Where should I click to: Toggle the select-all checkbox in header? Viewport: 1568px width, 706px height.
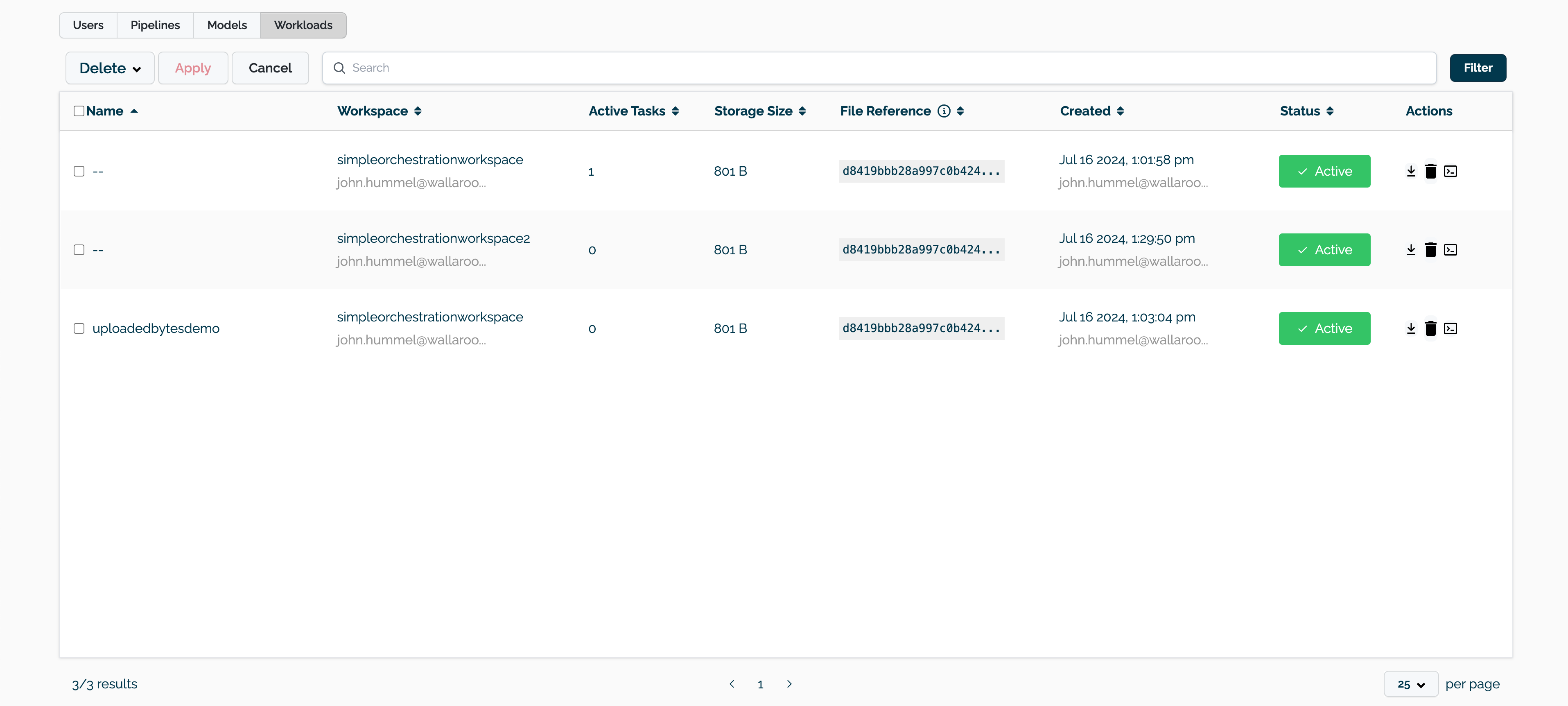79,111
